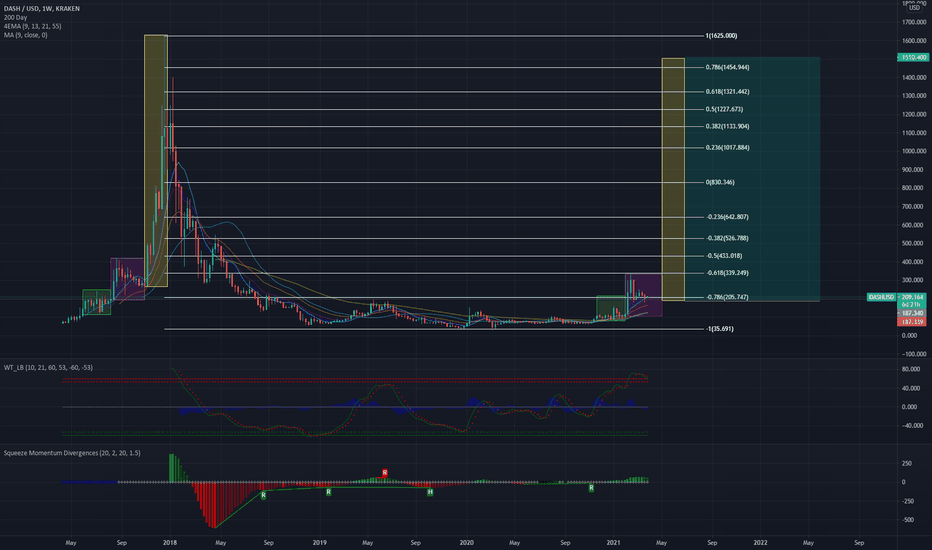
Task: Click the 2022 label on the time axis
Action: click(760, 542)
